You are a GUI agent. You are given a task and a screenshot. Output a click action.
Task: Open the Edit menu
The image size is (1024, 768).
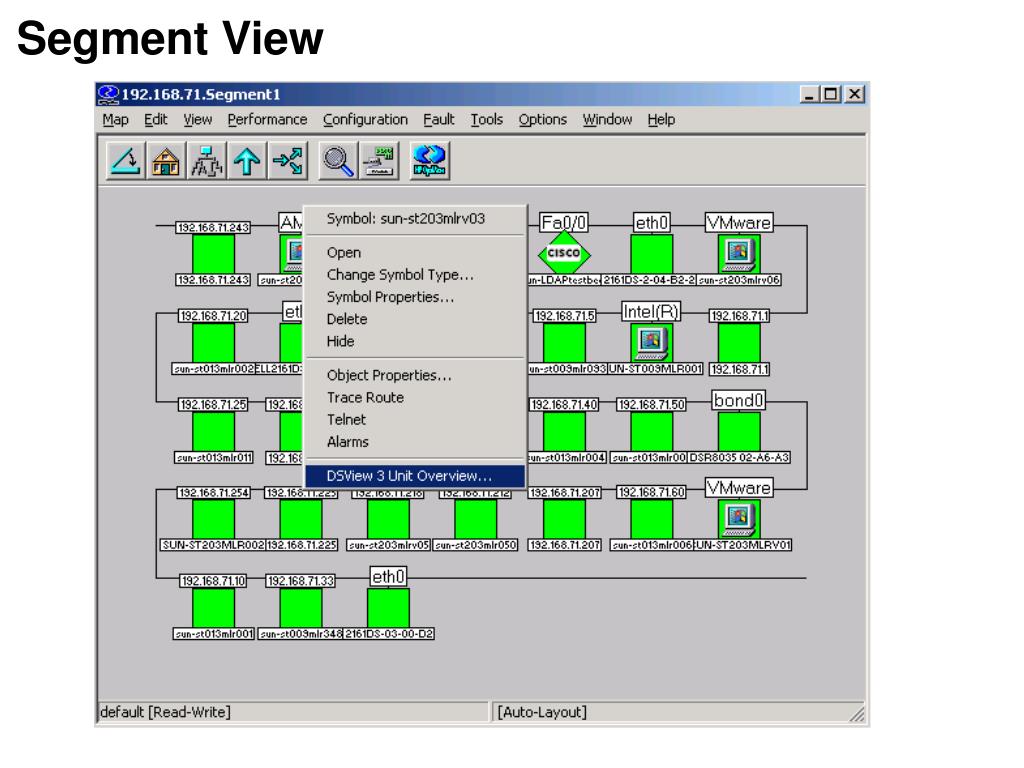pos(155,120)
